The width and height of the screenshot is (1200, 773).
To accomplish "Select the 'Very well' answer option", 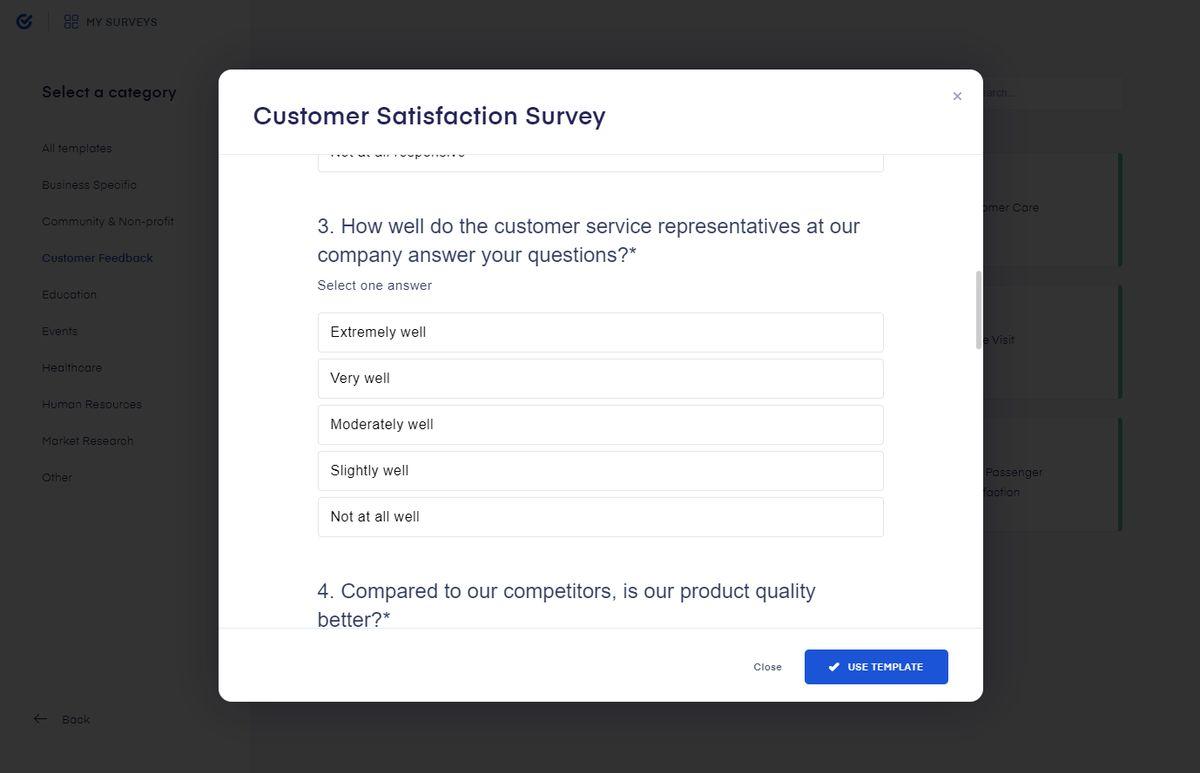I will [x=600, y=378].
